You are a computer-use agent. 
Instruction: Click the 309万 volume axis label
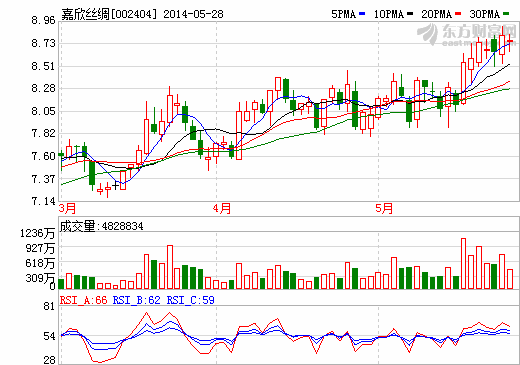click(40, 278)
